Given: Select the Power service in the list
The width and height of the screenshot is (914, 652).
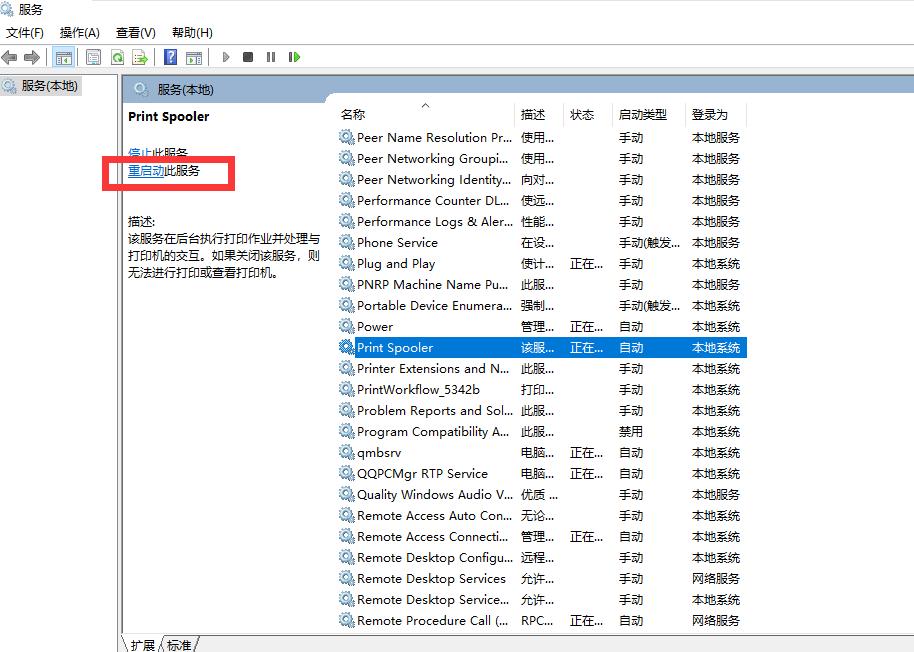Looking at the screenshot, I should pyautogui.click(x=374, y=326).
